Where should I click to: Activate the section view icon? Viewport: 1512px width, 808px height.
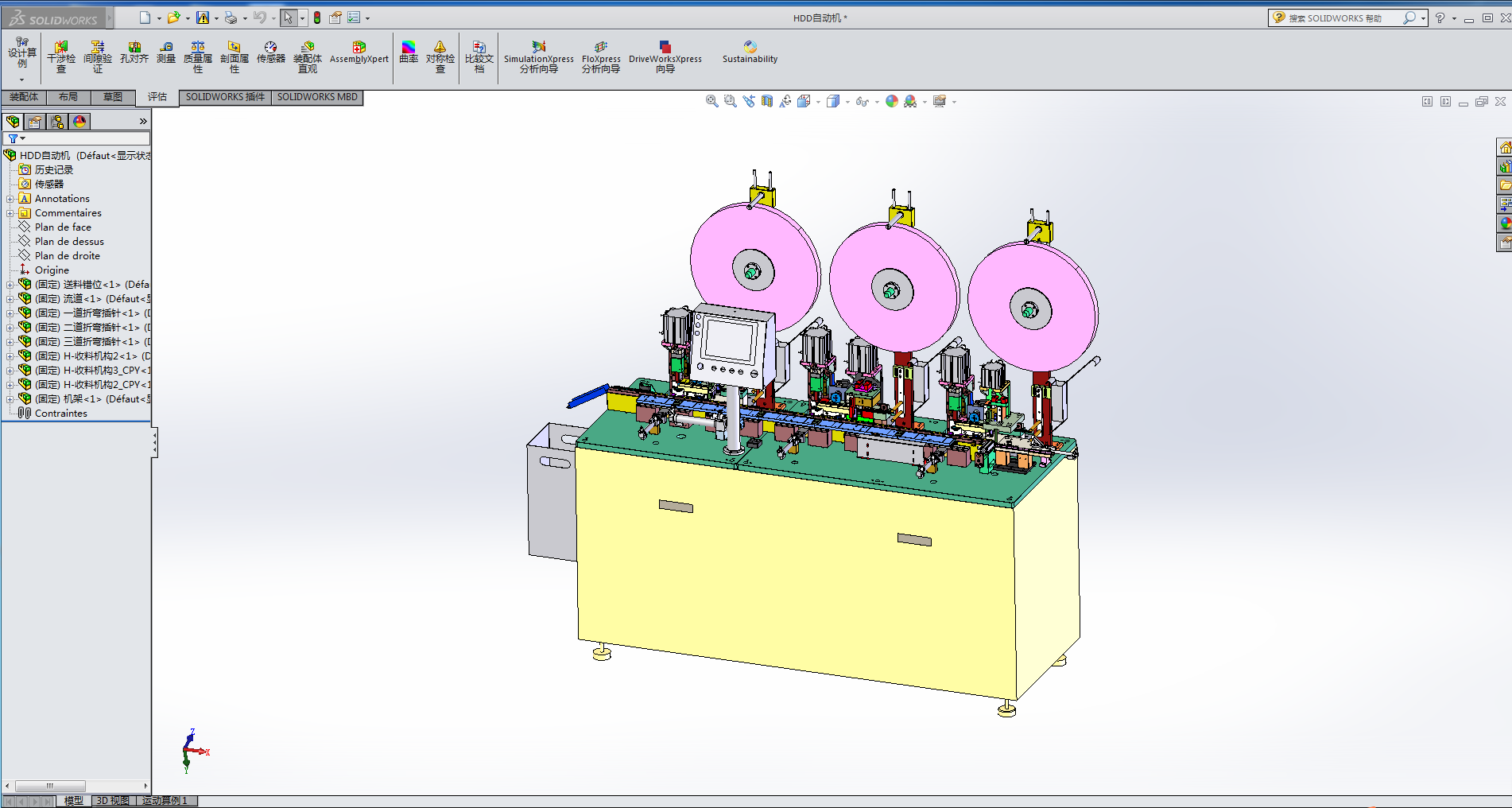[766, 101]
